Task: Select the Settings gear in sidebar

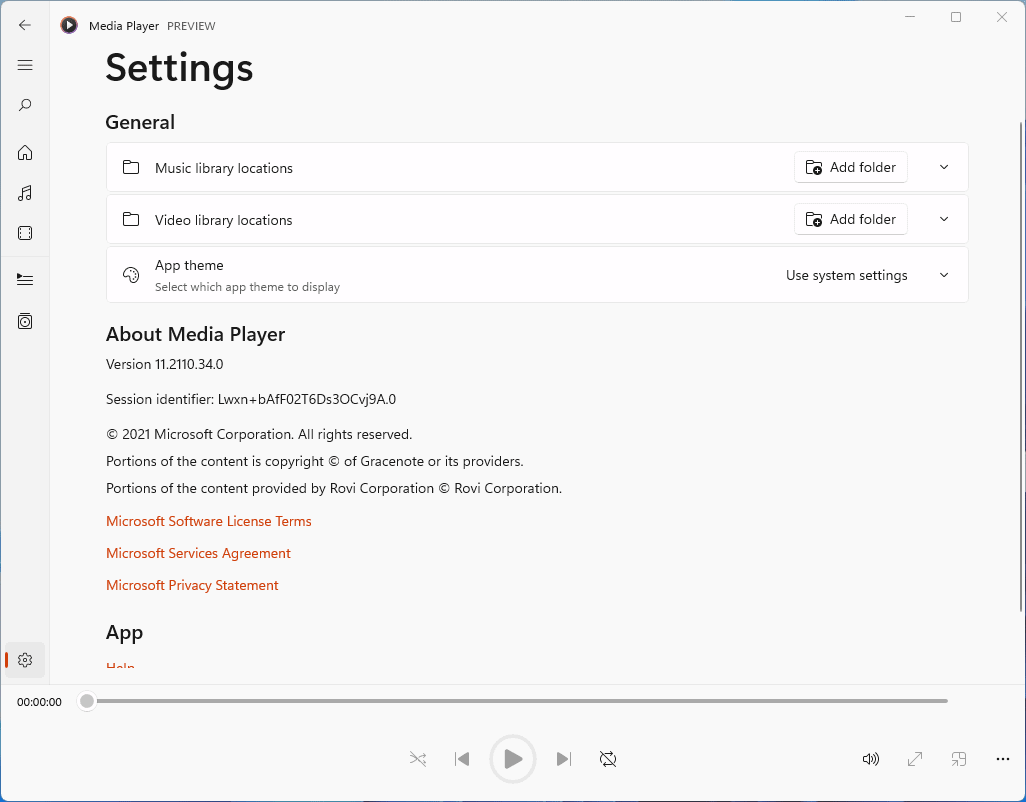Action: [25, 659]
